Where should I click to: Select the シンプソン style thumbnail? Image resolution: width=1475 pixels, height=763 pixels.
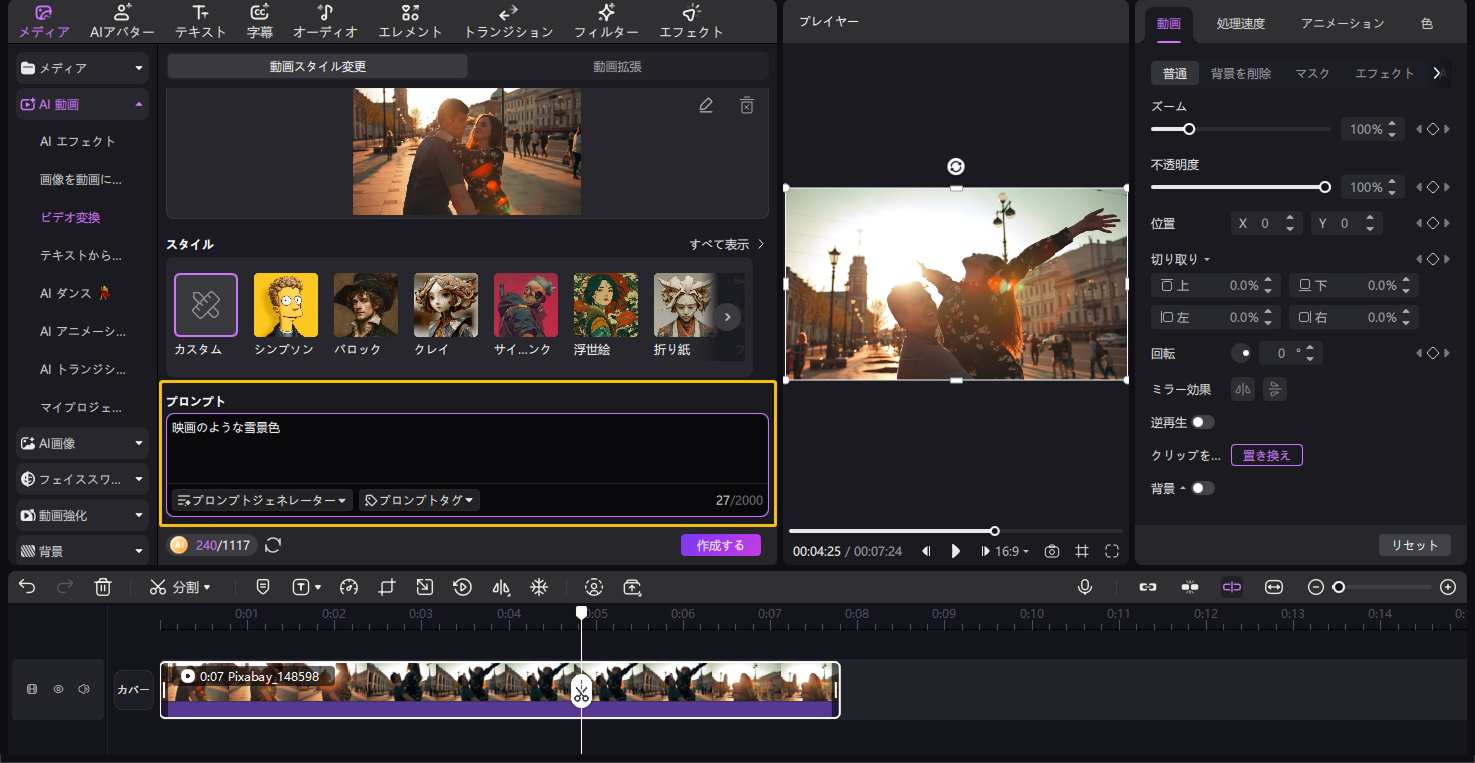[x=285, y=305]
